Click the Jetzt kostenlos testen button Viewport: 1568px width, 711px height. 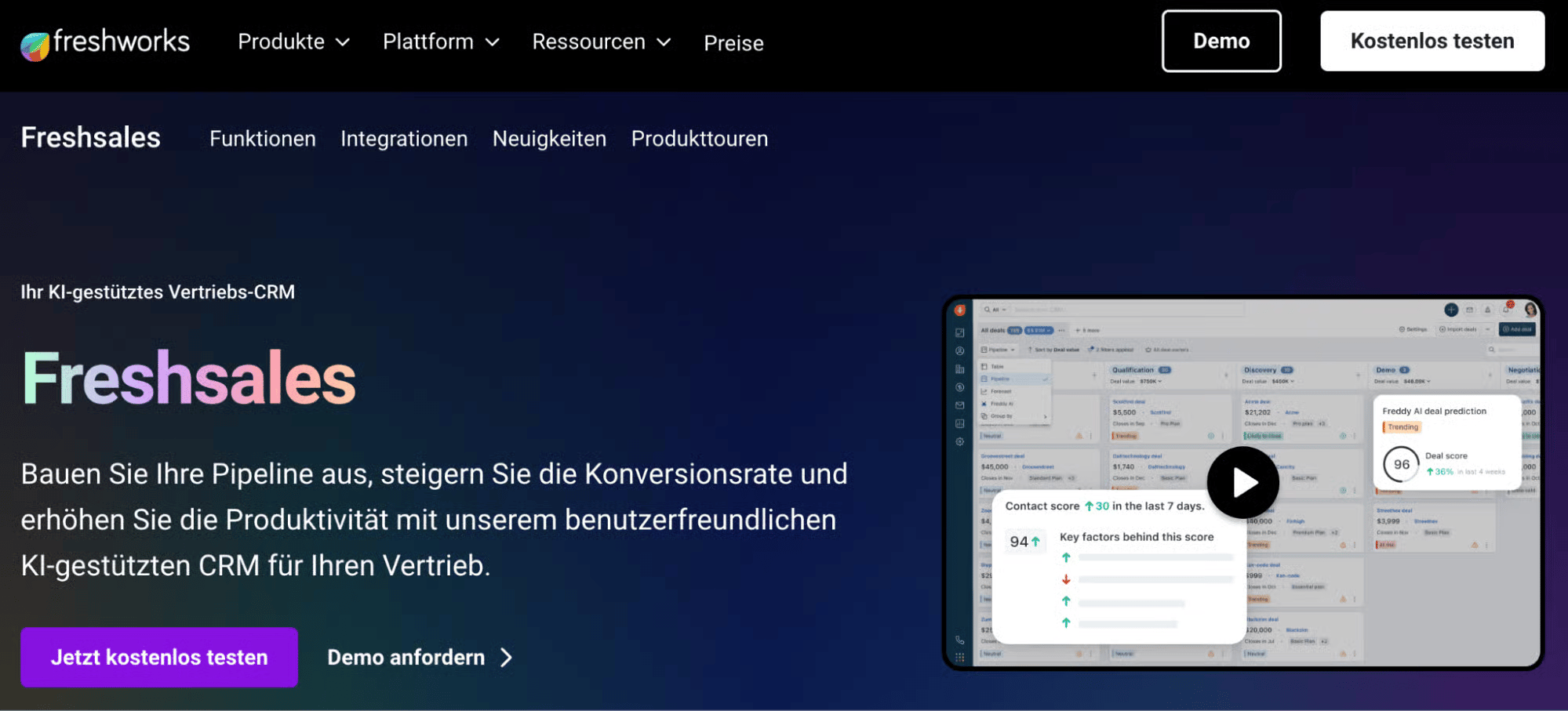[x=158, y=657]
